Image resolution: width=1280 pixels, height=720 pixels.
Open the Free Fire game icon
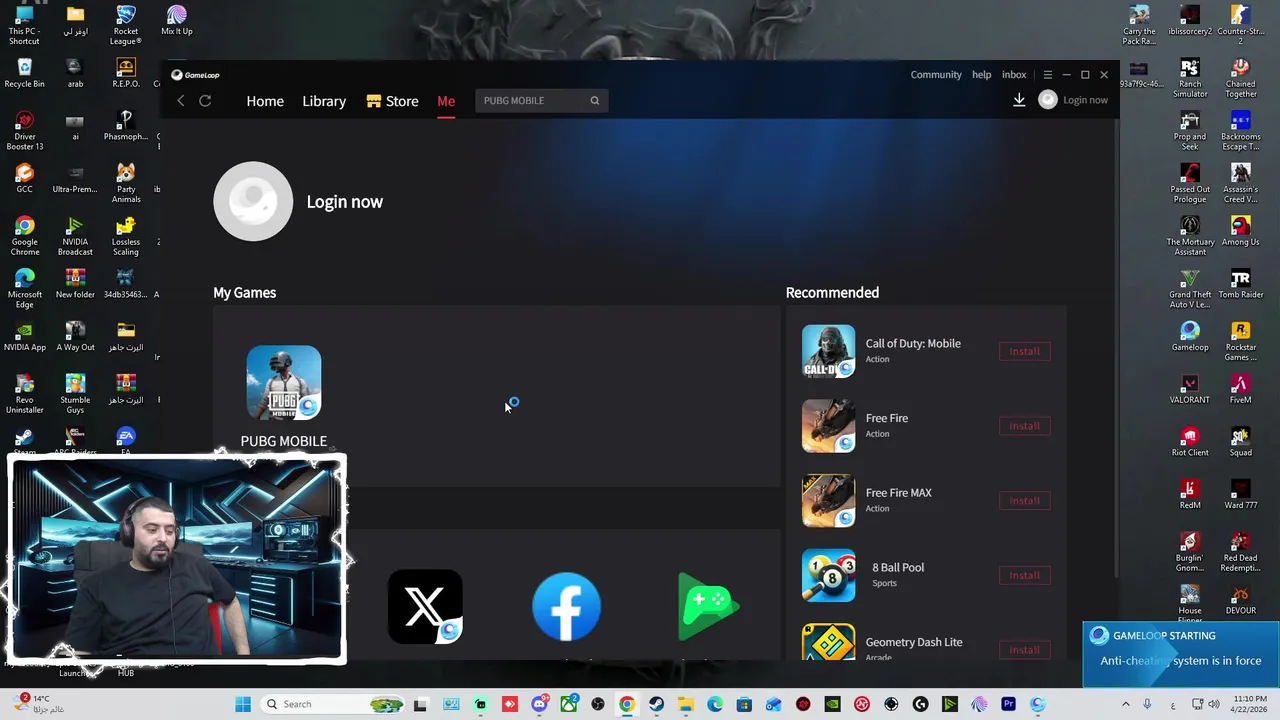(828, 426)
